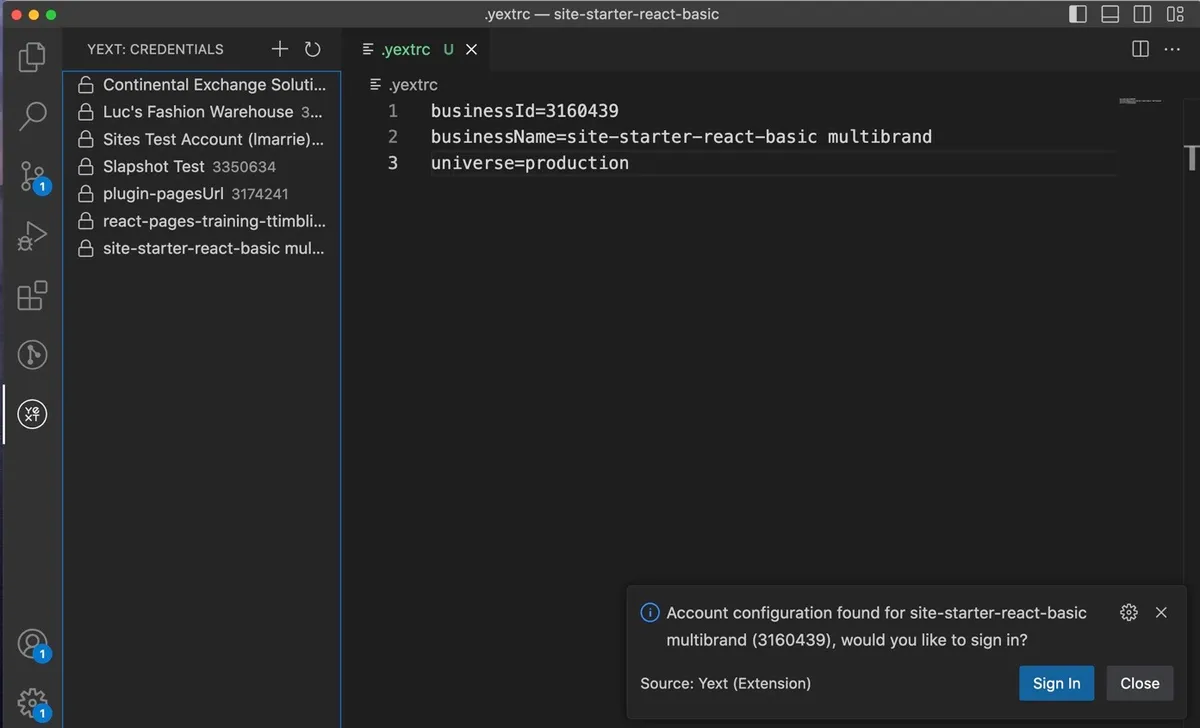Open the notification settings gear
1200x728 pixels.
point(1129,612)
